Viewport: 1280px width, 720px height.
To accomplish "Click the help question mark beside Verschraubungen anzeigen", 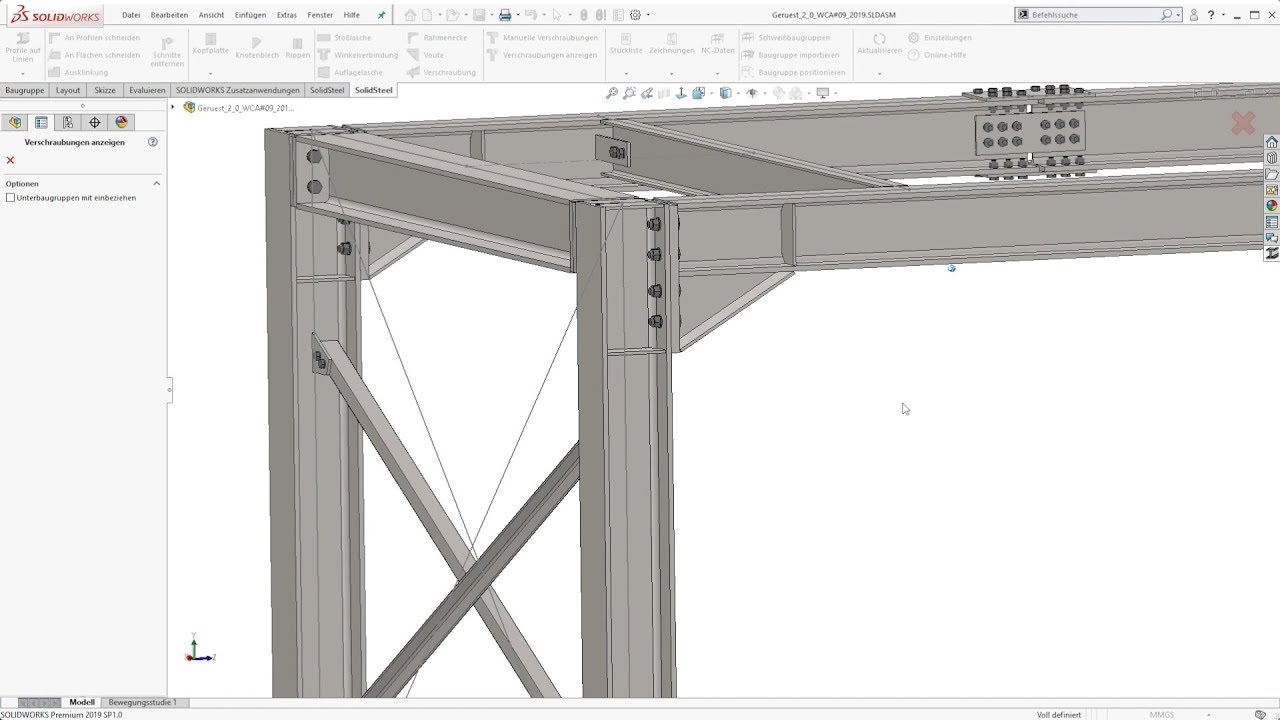I will point(153,142).
